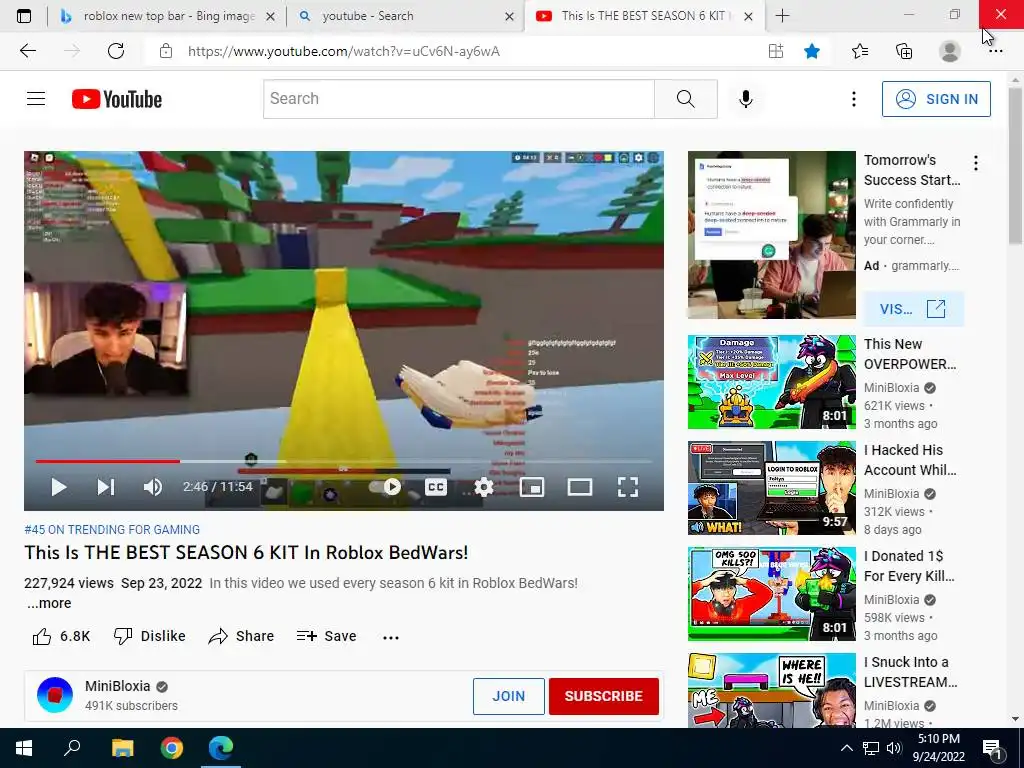This screenshot has height=768, width=1024.
Task: Open apps available icon in address bar
Action: 776,51
